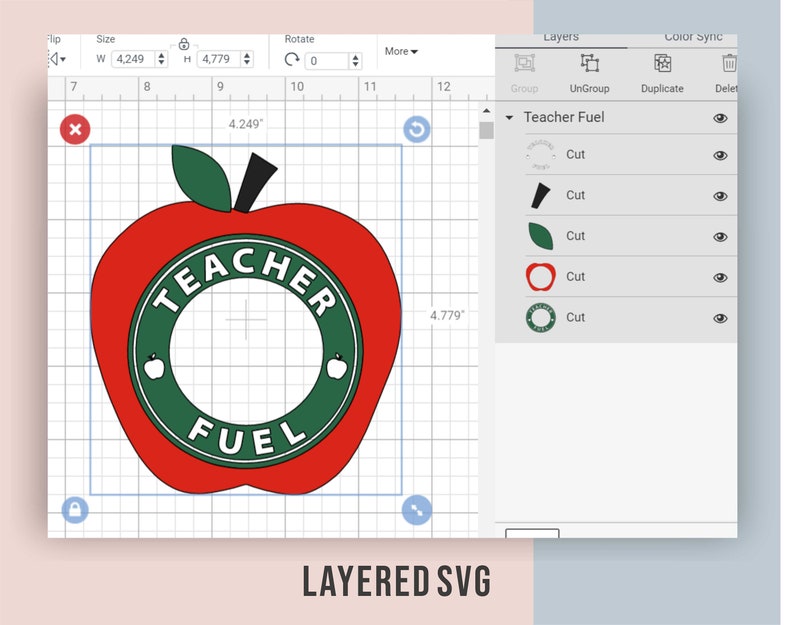Click the height input field showing 4,779

click(x=219, y=59)
